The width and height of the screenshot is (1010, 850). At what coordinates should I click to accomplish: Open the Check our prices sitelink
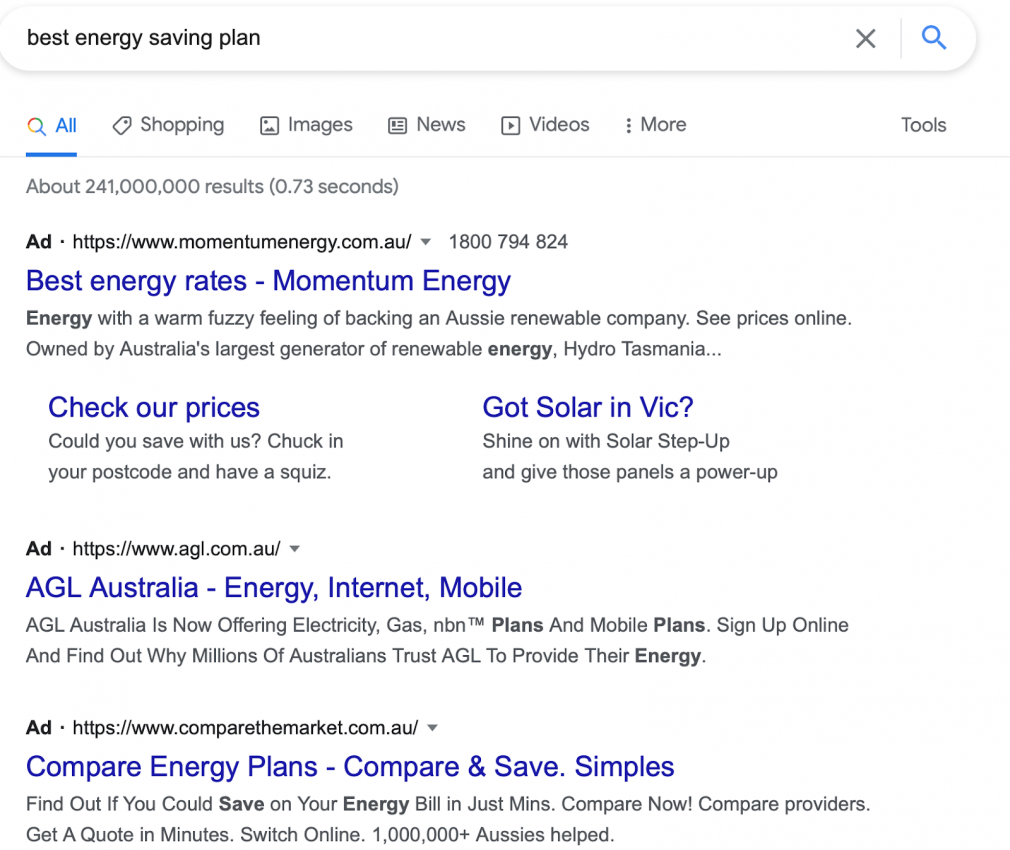click(154, 408)
